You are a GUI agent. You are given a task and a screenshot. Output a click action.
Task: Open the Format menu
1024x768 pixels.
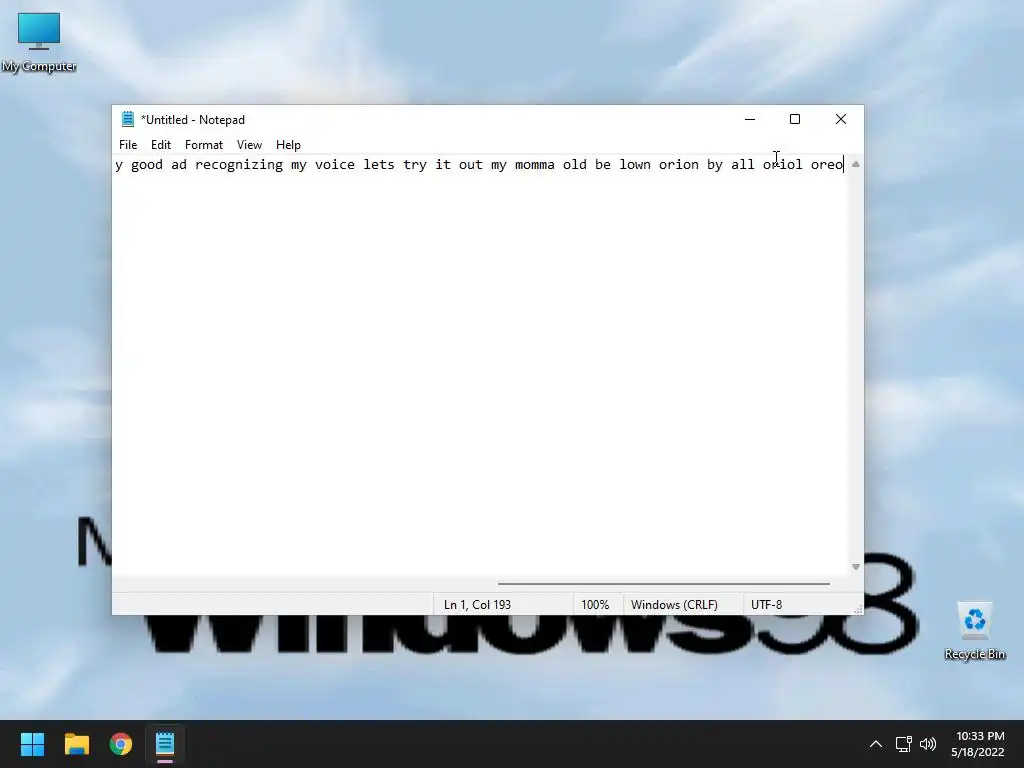[x=204, y=145]
